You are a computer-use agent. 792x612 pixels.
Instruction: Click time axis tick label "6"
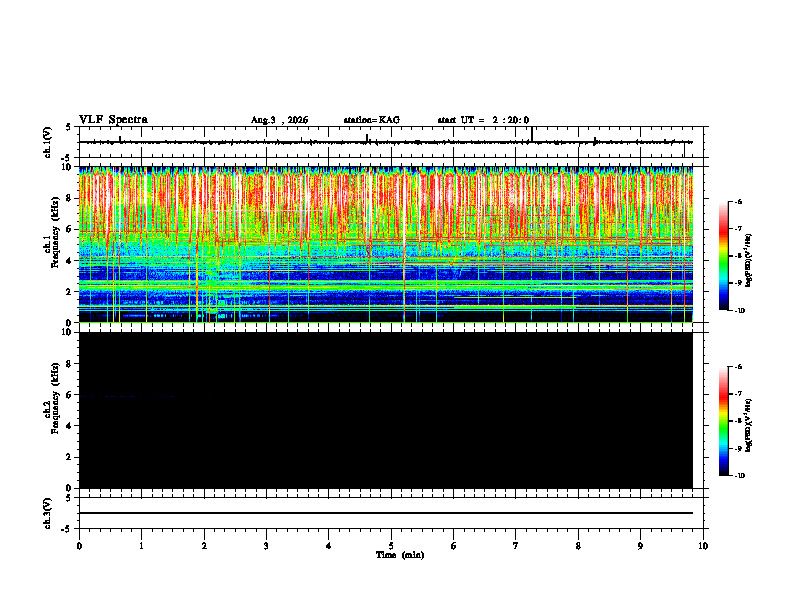click(x=454, y=546)
